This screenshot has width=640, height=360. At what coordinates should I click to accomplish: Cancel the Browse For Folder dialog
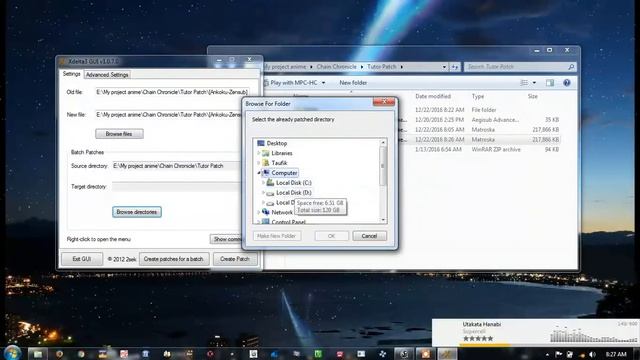pos(369,236)
